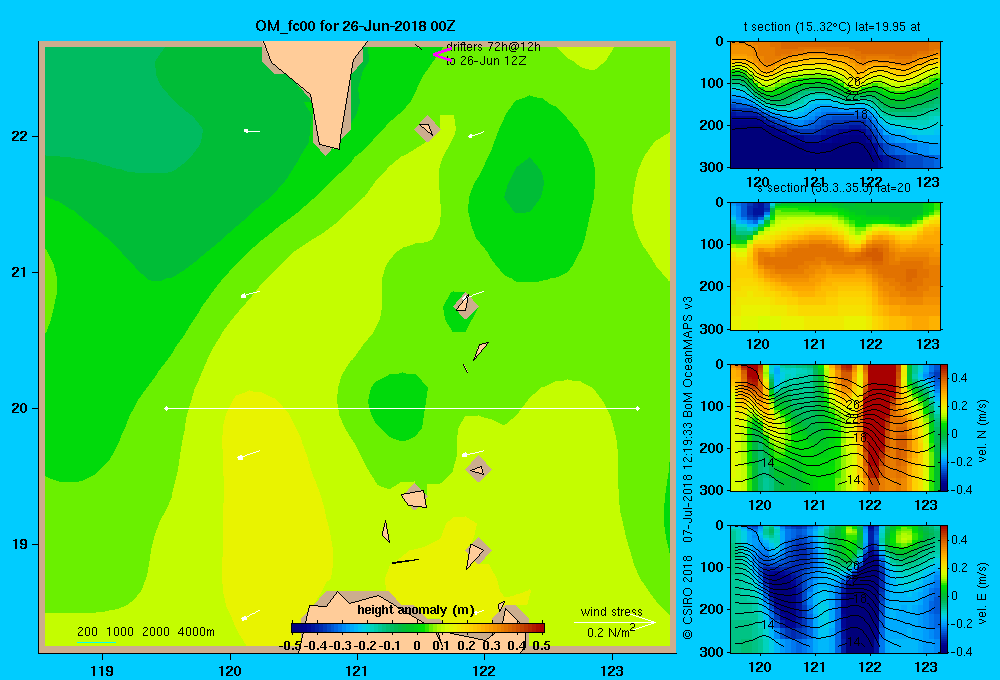Click the wind arrow near 21N 120E

click(250, 294)
